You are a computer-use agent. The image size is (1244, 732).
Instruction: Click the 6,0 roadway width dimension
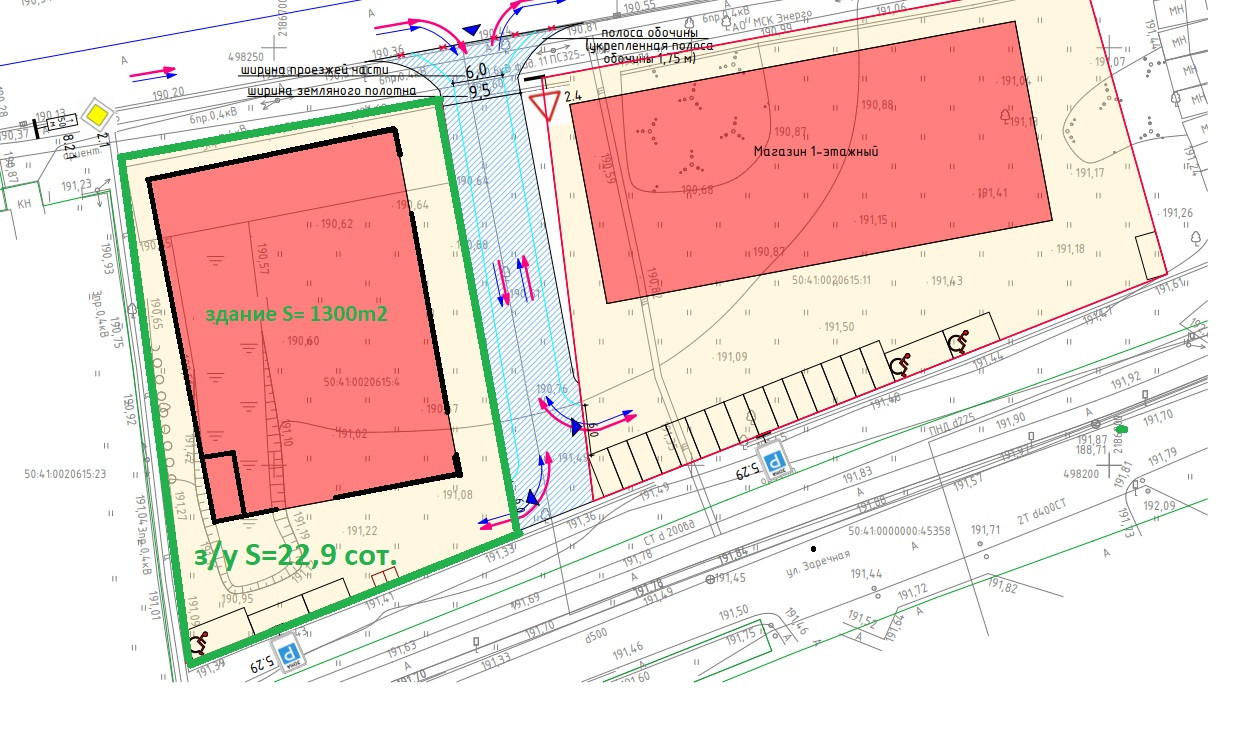pos(476,71)
